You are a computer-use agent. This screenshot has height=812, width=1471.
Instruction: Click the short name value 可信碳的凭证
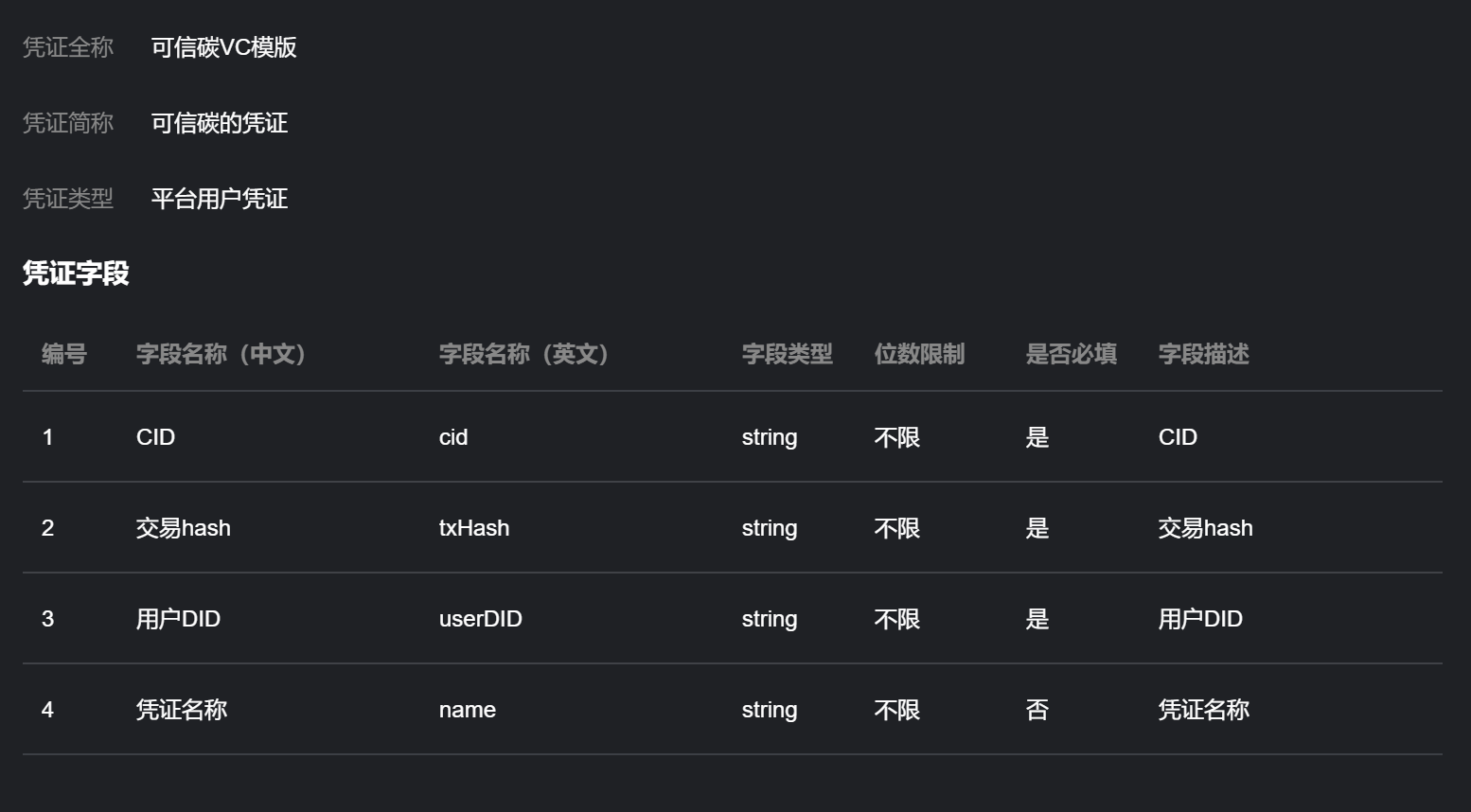tap(220, 123)
